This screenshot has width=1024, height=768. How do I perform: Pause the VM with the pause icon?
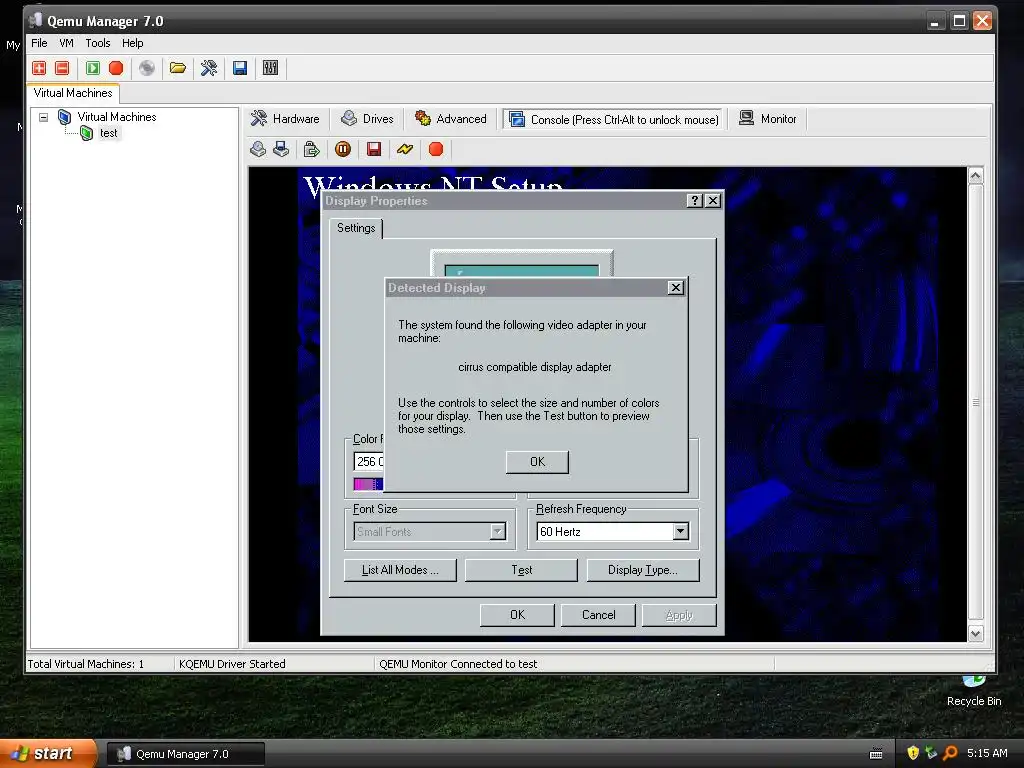(x=343, y=150)
